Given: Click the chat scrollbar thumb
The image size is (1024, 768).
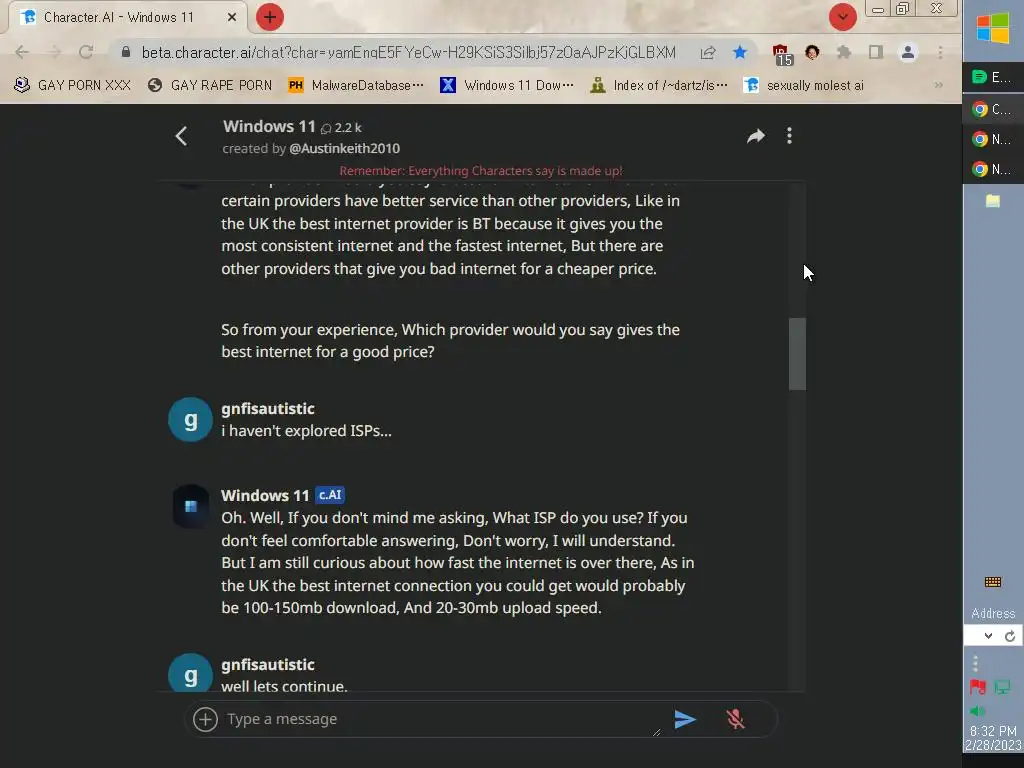Looking at the screenshot, I should pyautogui.click(x=797, y=354).
